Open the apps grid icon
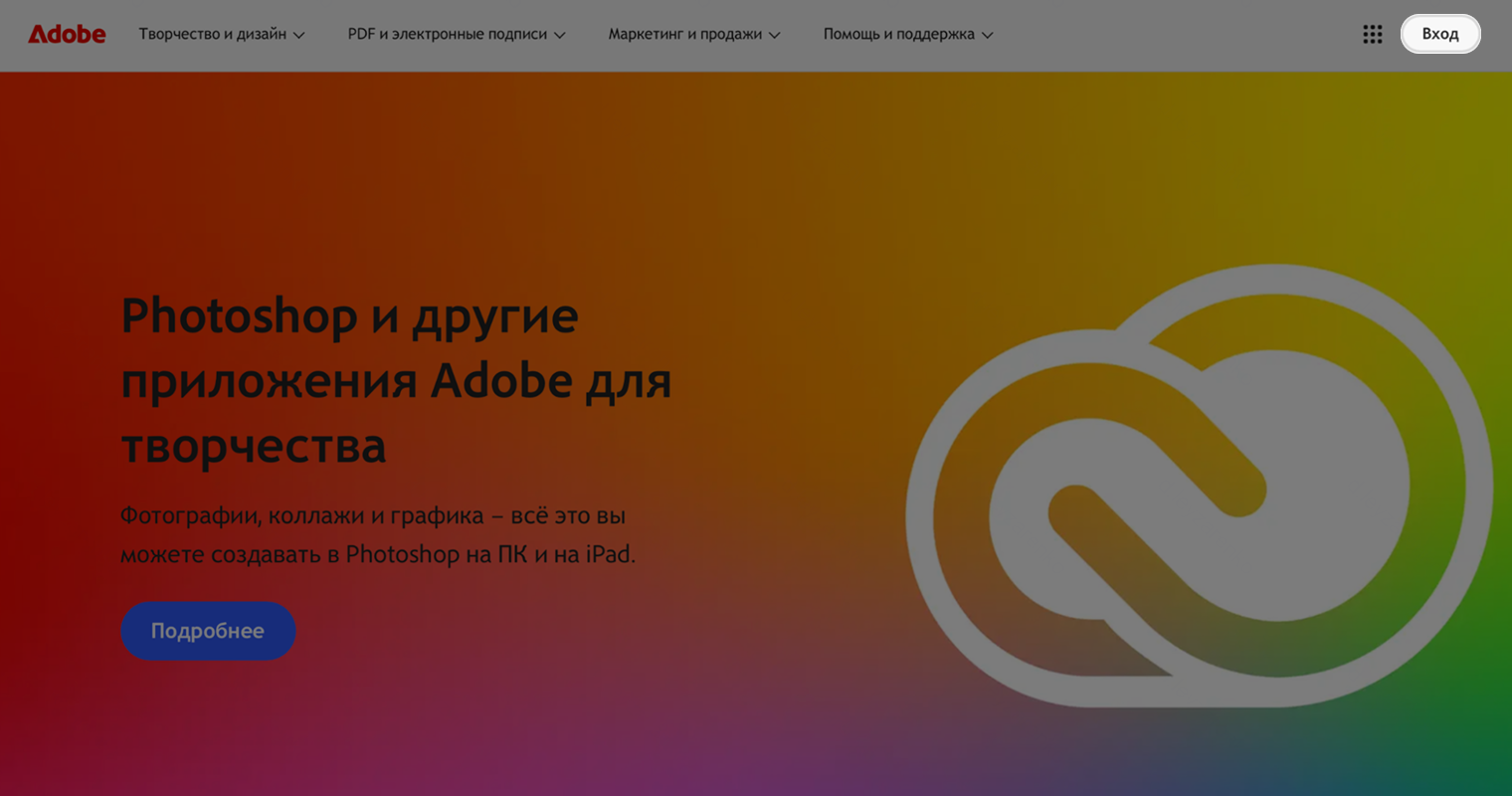Viewport: 1512px width, 796px height. [x=1373, y=34]
